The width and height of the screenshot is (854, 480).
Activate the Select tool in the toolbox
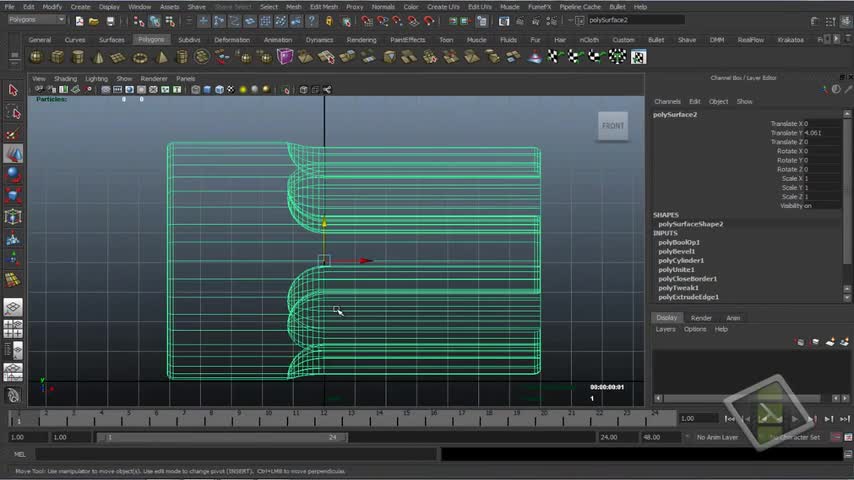coord(13,90)
